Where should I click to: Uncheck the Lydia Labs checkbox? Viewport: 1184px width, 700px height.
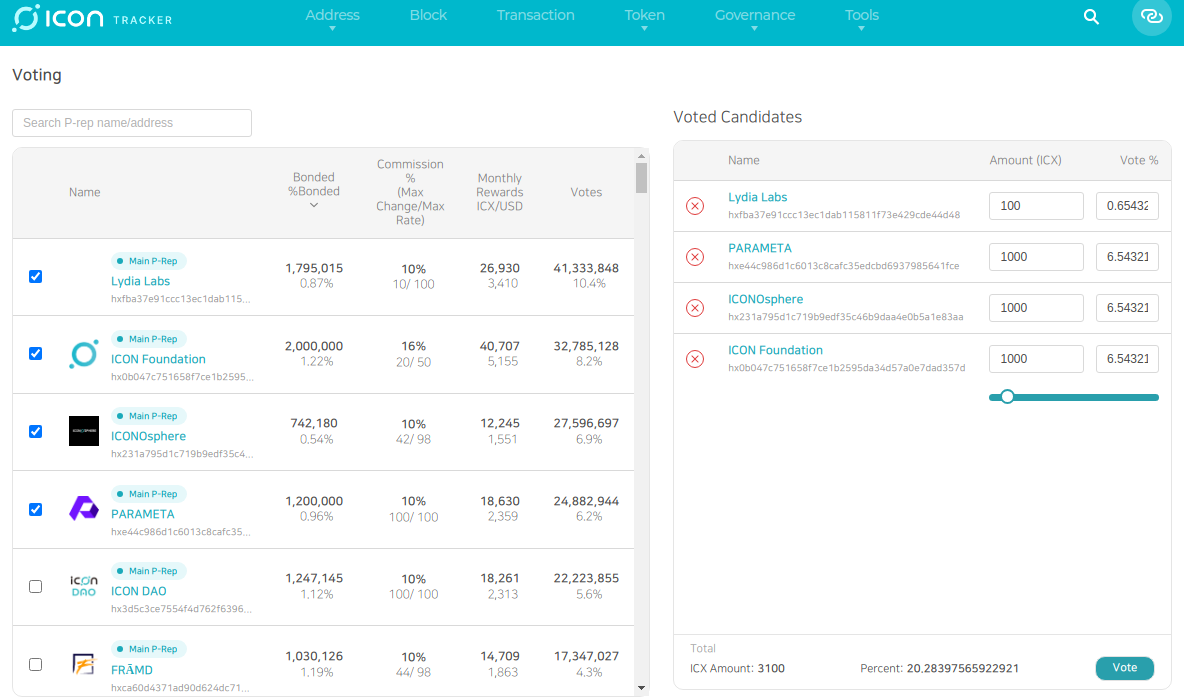(x=36, y=276)
